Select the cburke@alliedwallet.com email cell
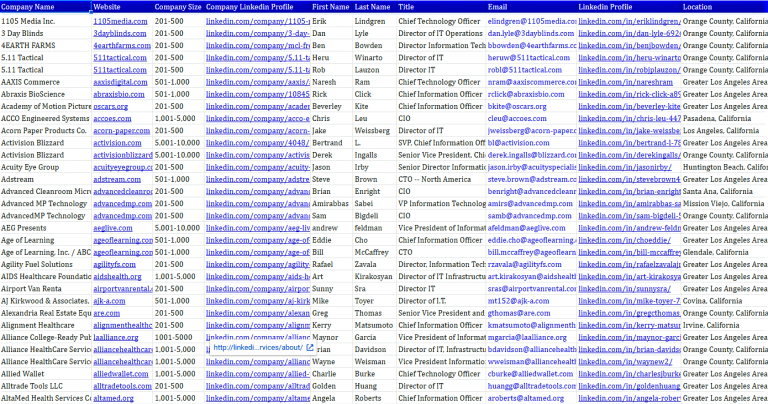768x404 pixels. click(x=531, y=374)
